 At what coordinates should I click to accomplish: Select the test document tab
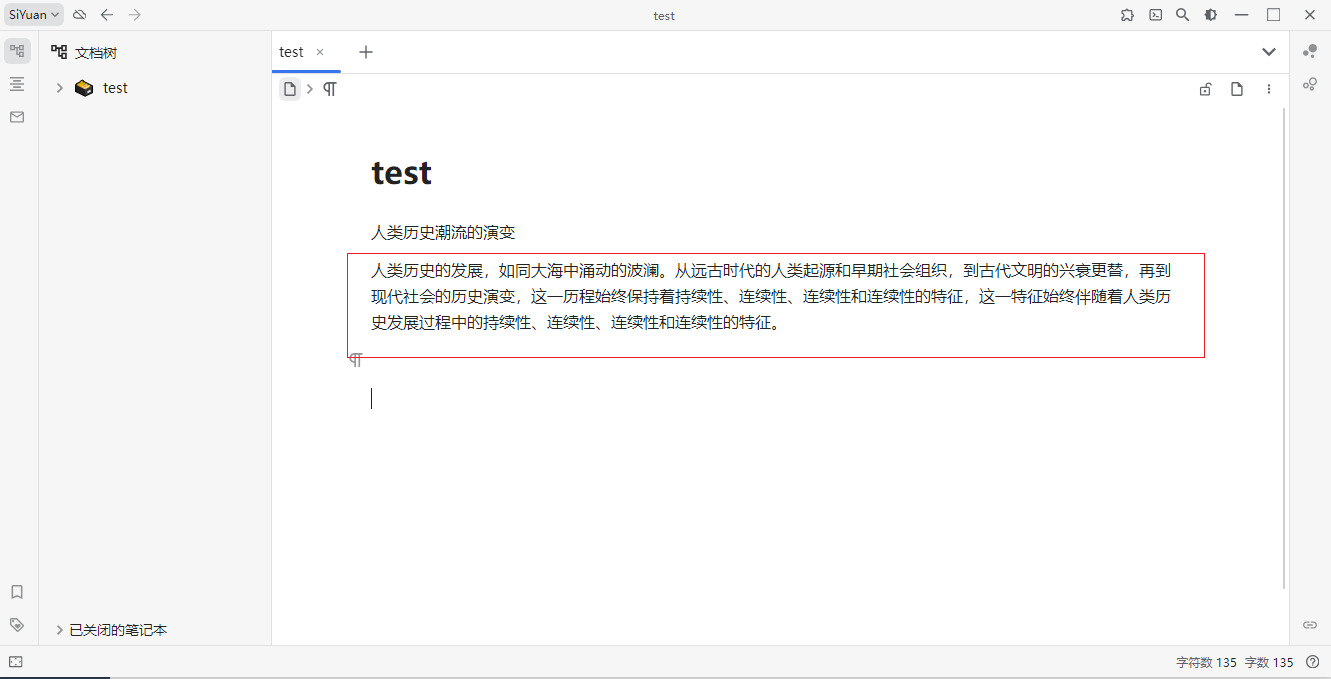click(x=292, y=52)
